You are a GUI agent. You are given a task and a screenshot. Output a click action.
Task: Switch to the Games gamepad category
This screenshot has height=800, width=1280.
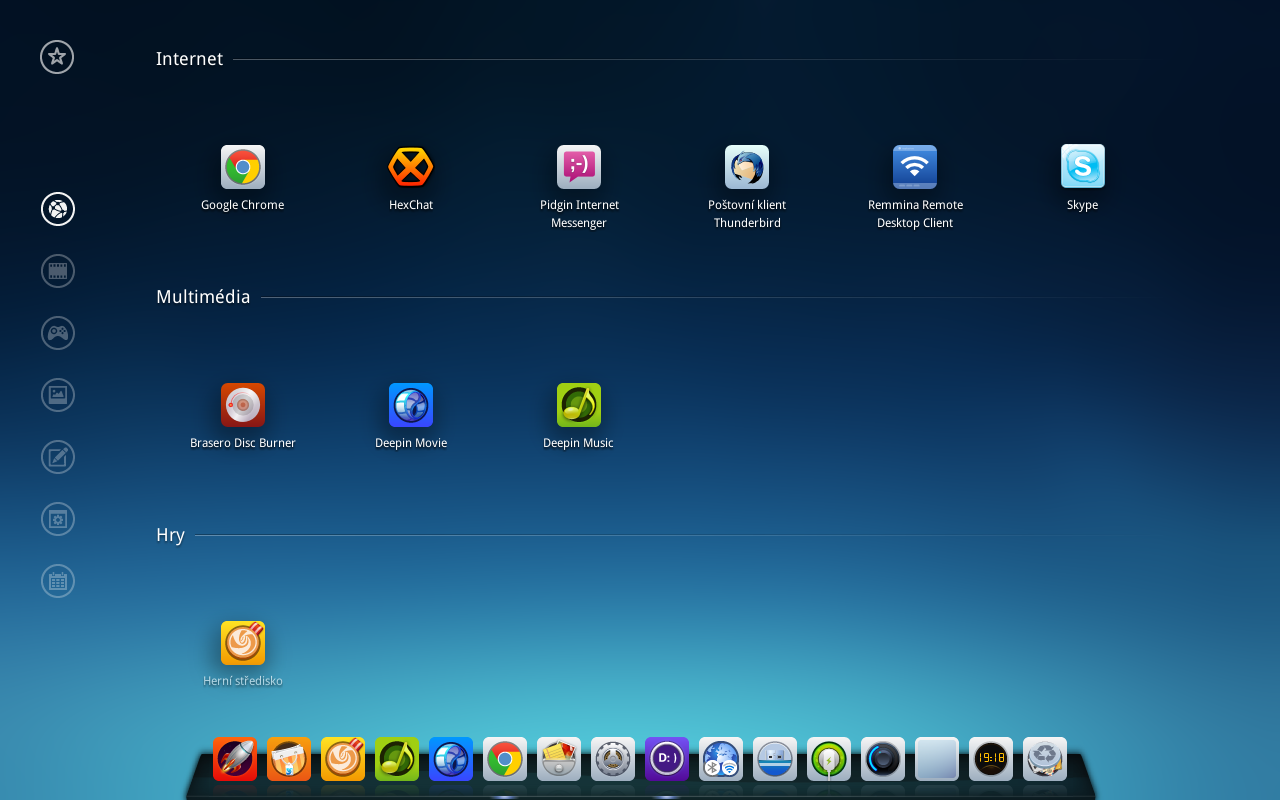57,333
